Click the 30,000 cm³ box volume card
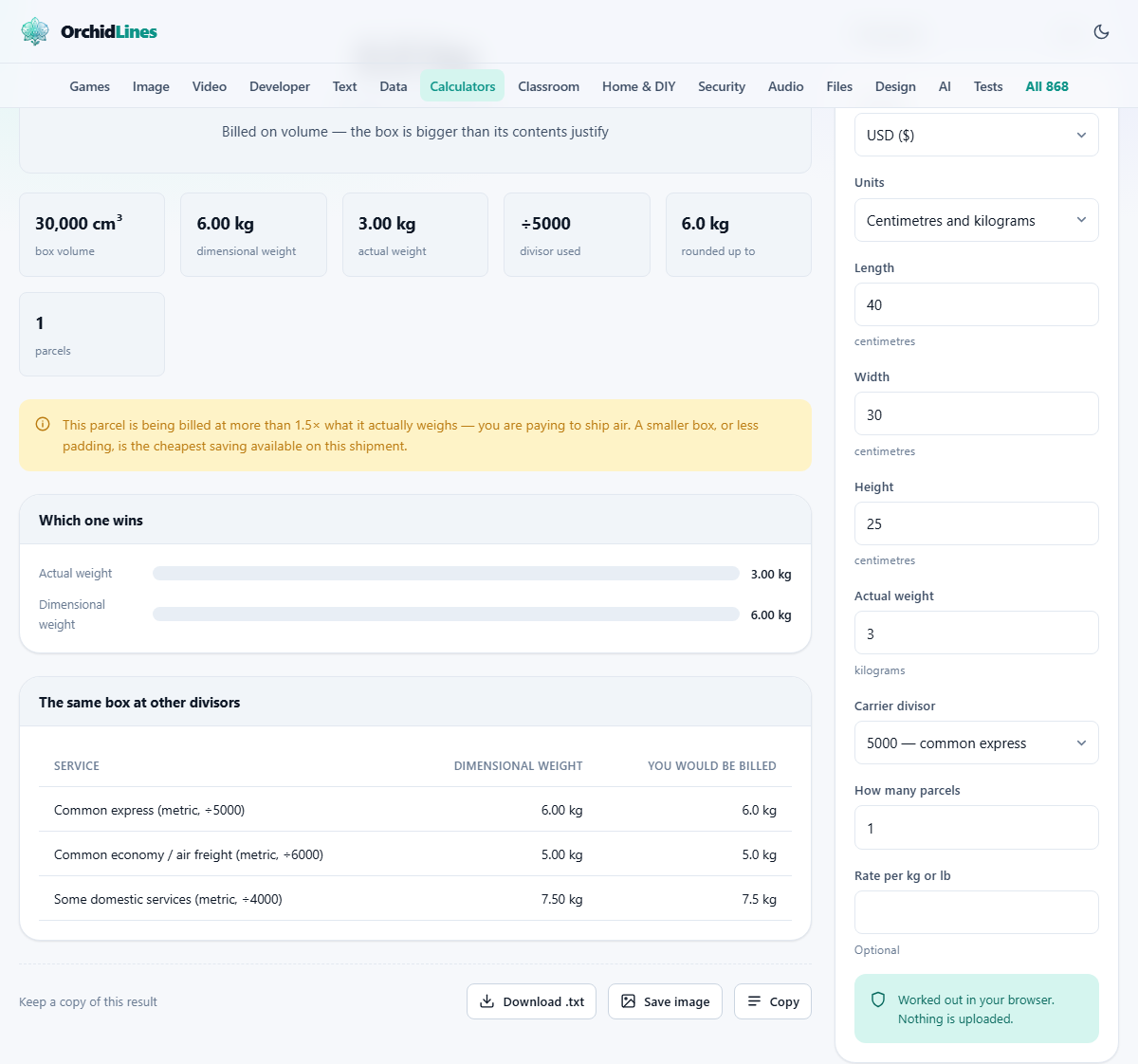This screenshot has width=1138, height=1064. (92, 235)
